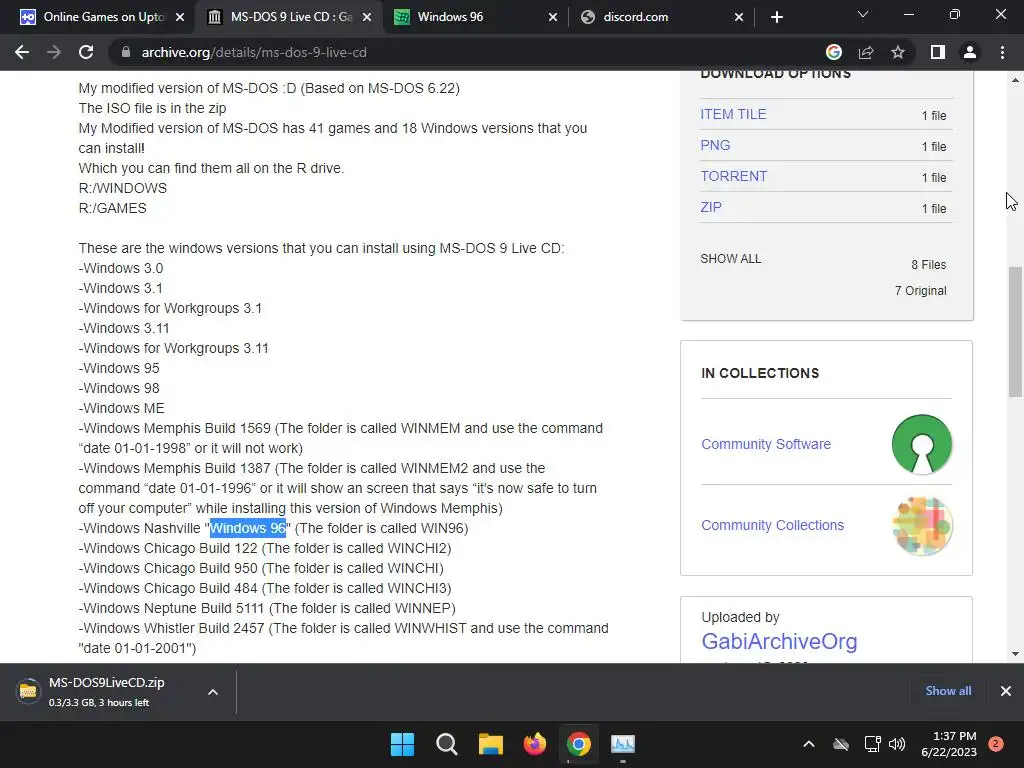The height and width of the screenshot is (768, 1024).
Task: Open Windows taskbar search
Action: (447, 744)
